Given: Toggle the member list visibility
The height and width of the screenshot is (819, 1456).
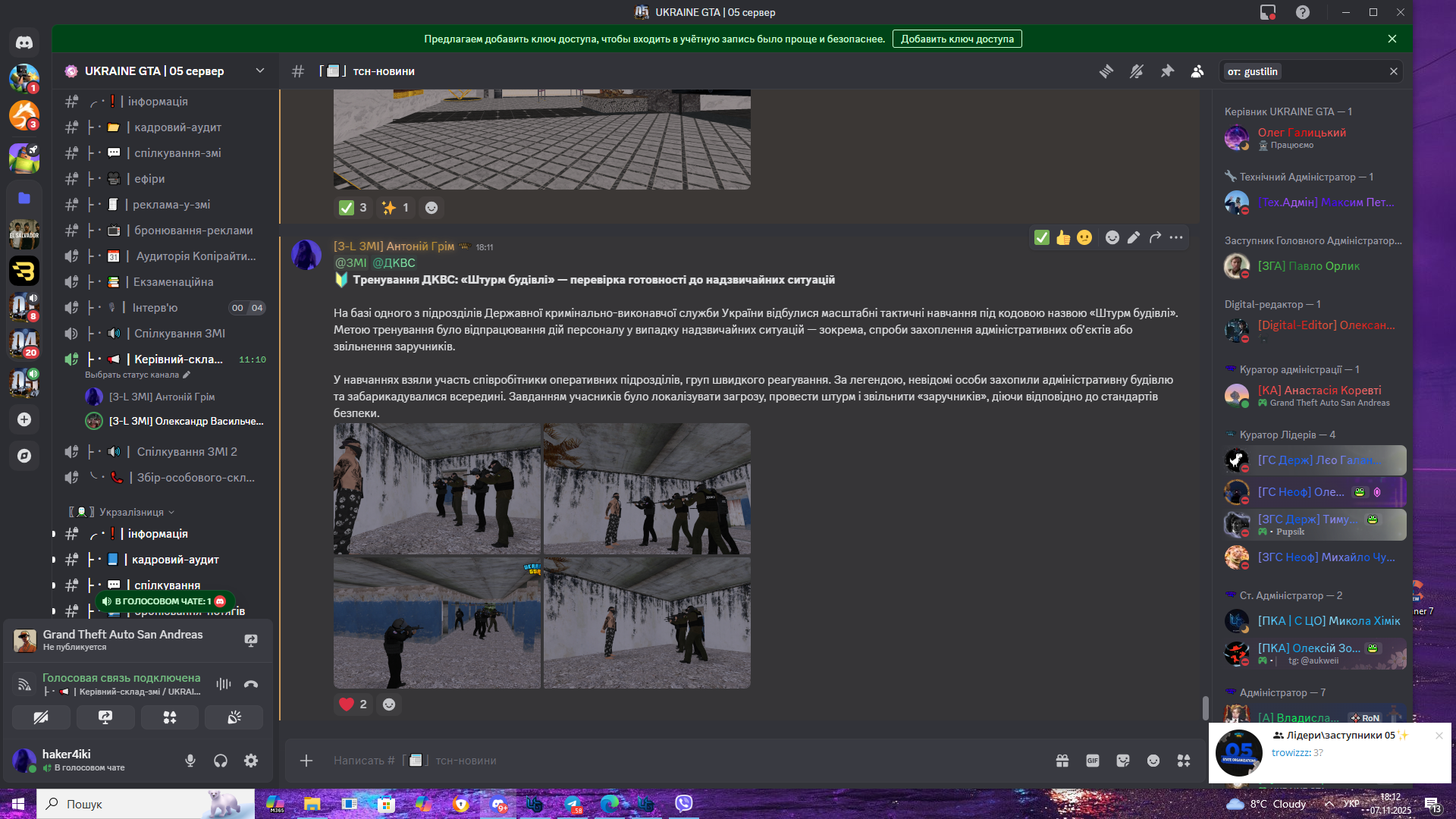Looking at the screenshot, I should [x=1197, y=71].
